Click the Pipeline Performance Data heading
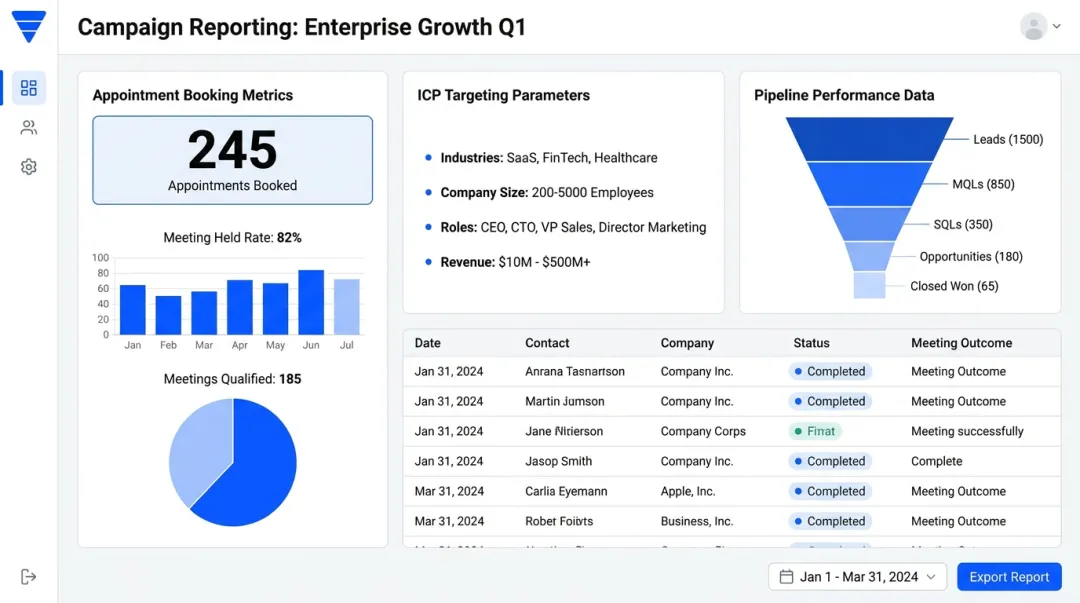This screenshot has height=603, width=1080. point(844,95)
